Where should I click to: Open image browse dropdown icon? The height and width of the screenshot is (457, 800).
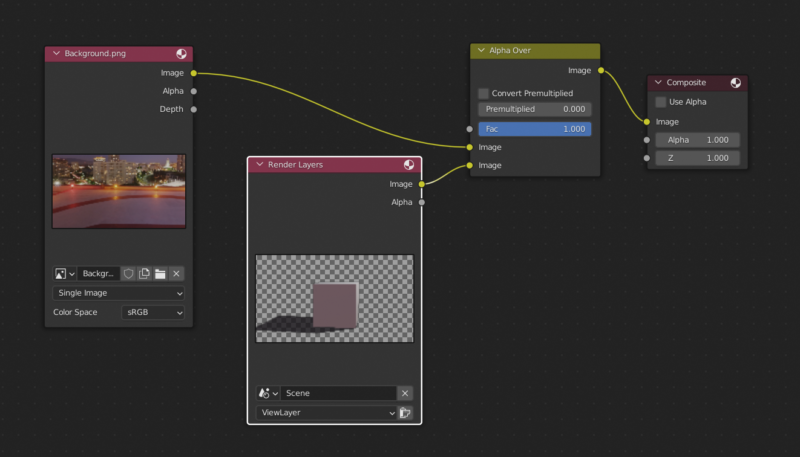coord(65,274)
